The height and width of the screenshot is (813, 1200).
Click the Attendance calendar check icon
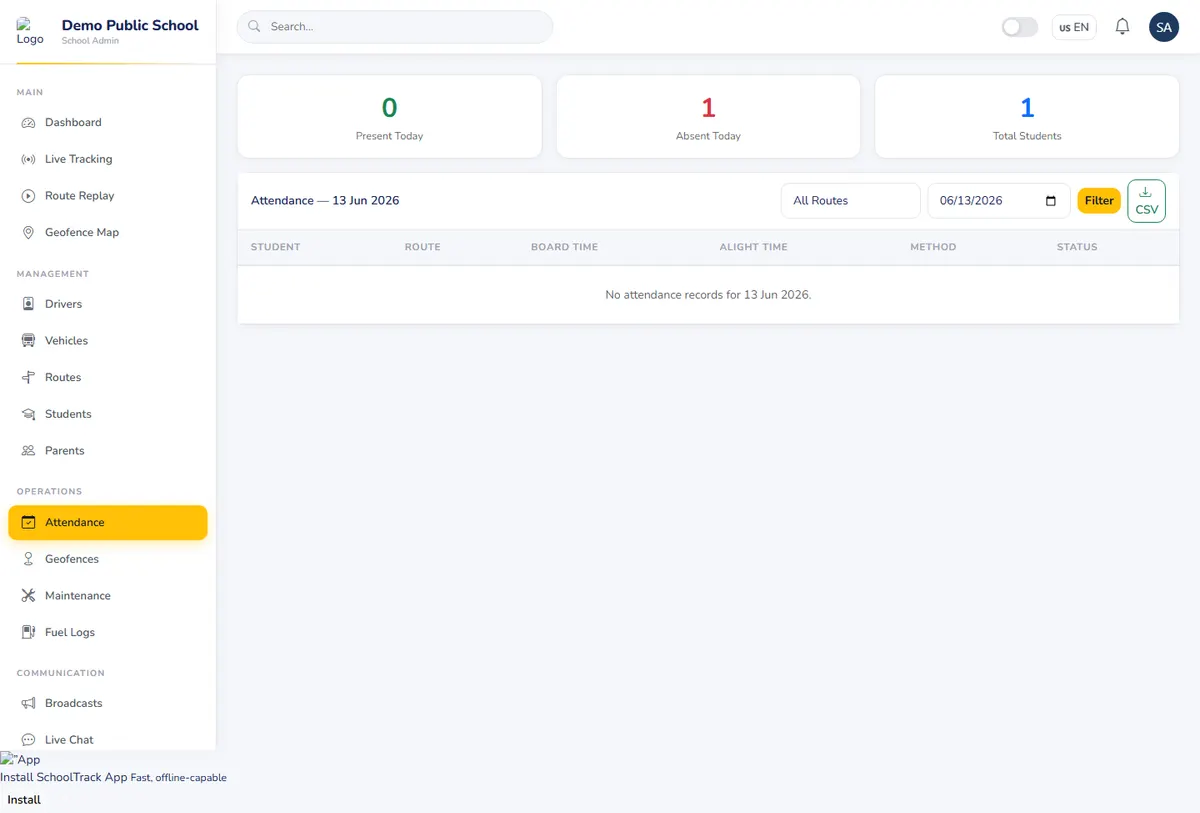tap(28, 522)
